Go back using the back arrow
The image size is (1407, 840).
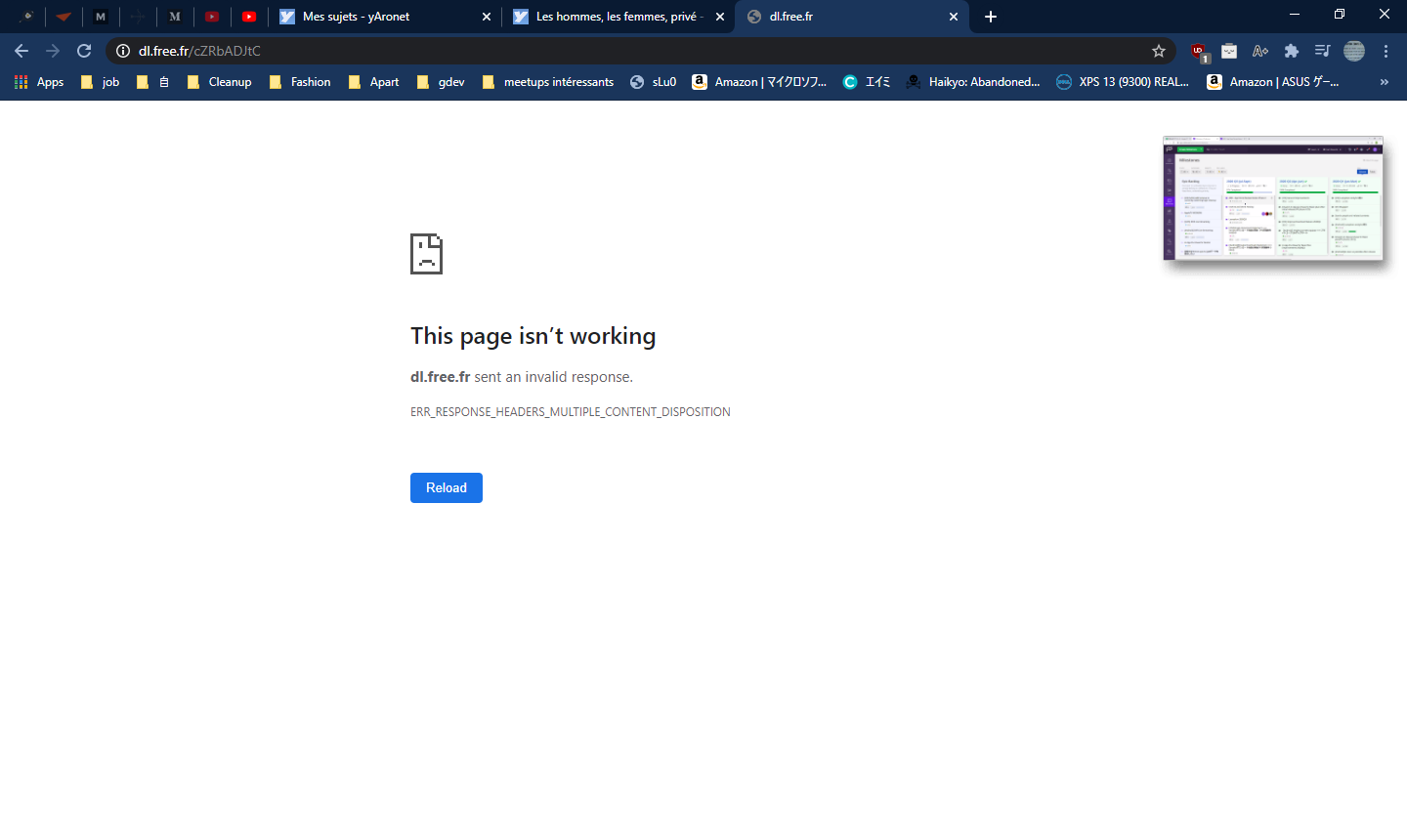[x=21, y=51]
